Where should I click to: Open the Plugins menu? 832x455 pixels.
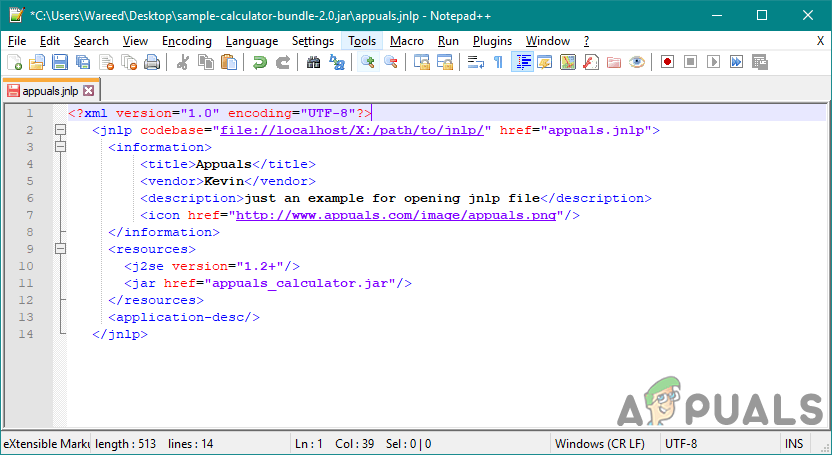492,41
